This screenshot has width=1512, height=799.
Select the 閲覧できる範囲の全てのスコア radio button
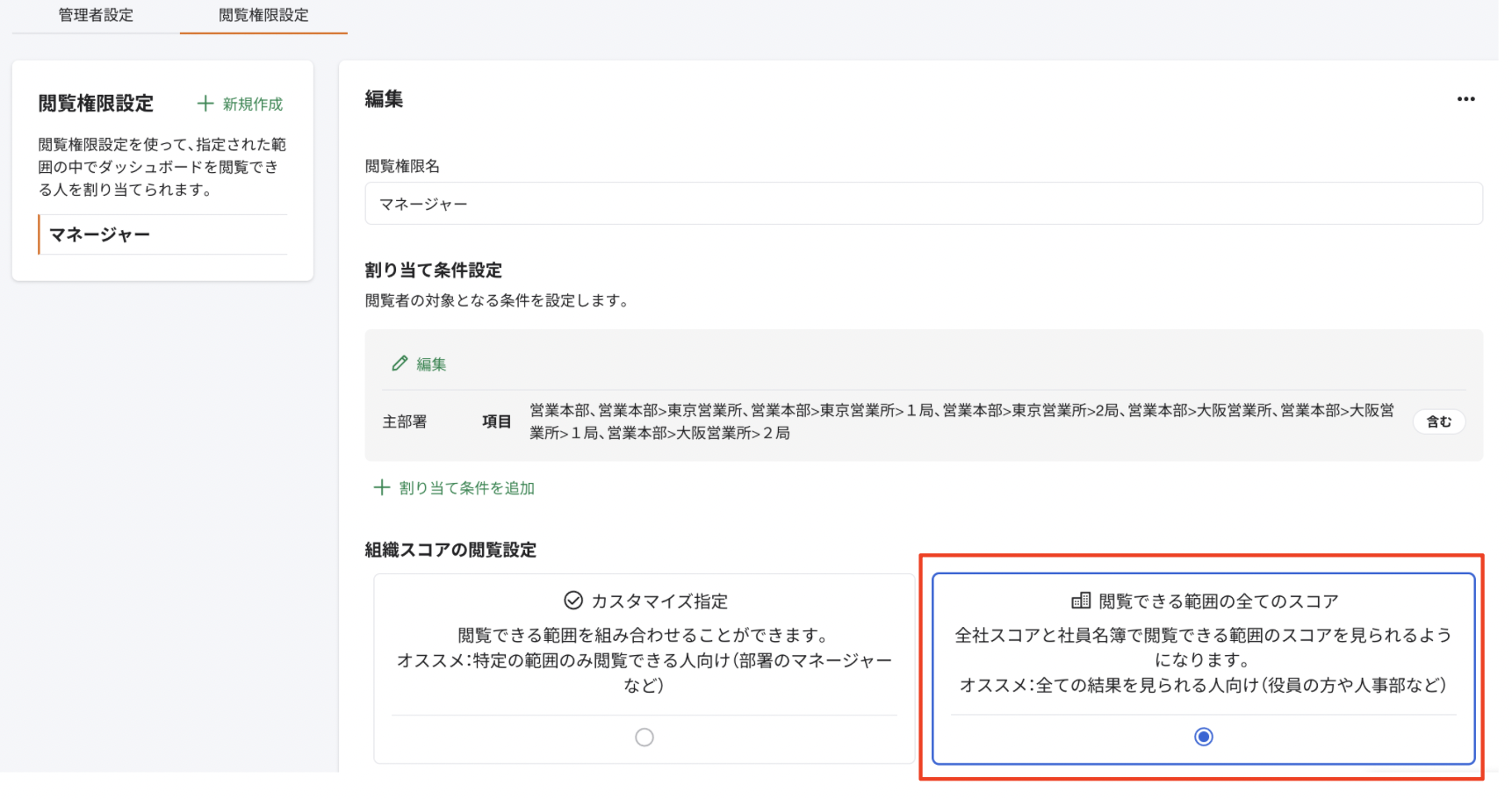point(1203,737)
